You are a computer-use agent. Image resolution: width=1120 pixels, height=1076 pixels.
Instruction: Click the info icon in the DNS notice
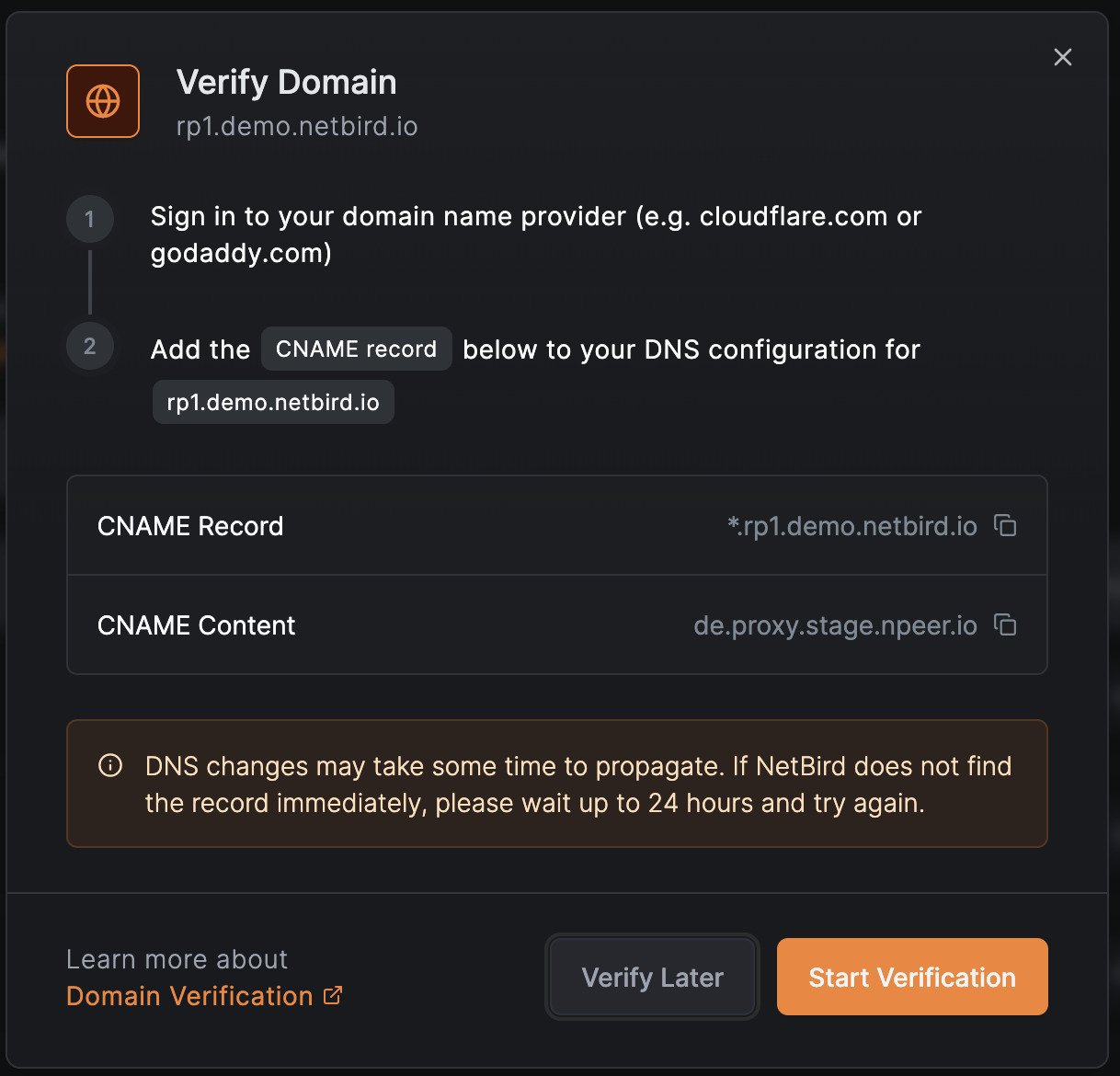110,766
